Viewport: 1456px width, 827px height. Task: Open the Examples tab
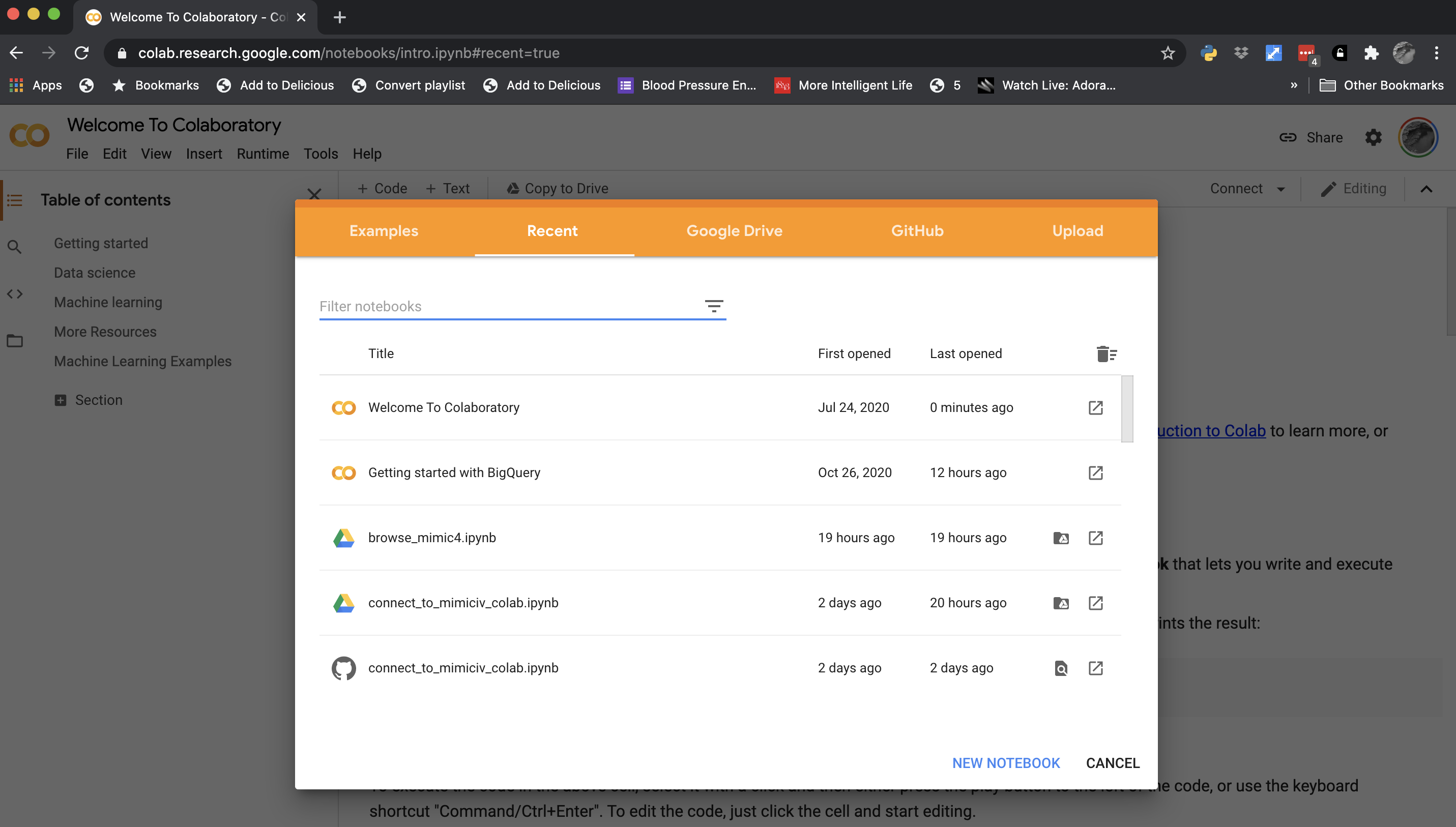tap(384, 230)
